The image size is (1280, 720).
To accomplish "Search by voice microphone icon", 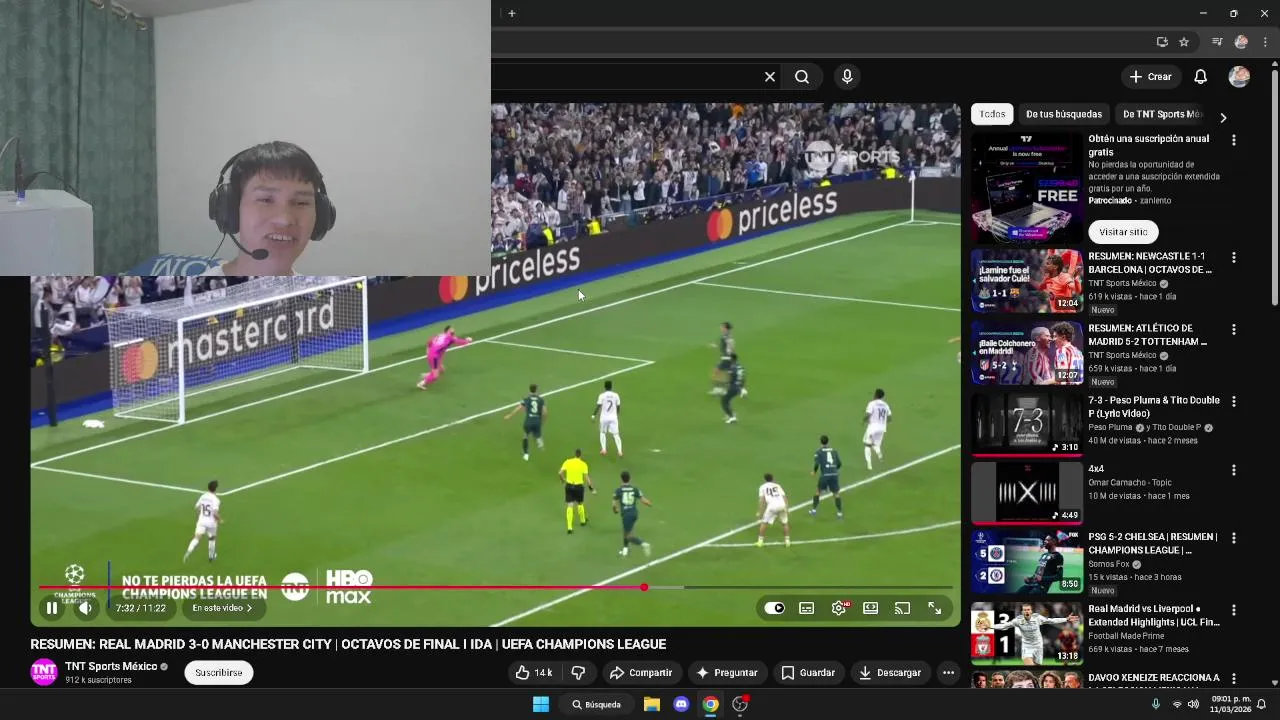I will click(847, 77).
